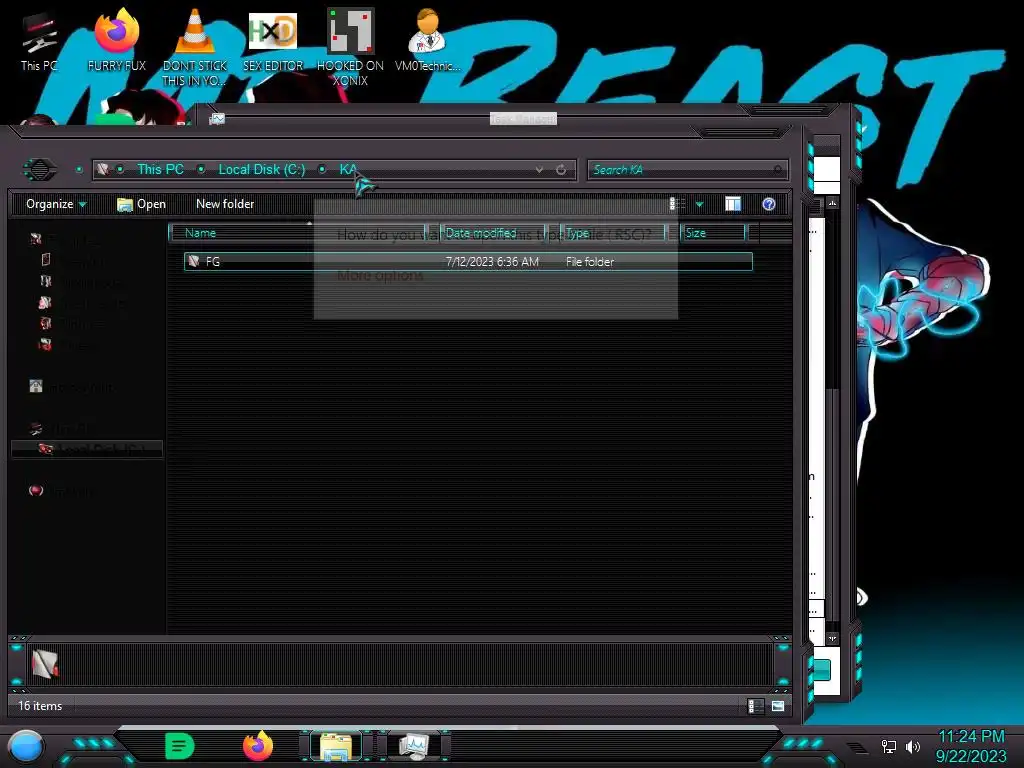The image size is (1024, 768).
Task: Select the Network red orb in sidebar
Action: click(x=37, y=490)
